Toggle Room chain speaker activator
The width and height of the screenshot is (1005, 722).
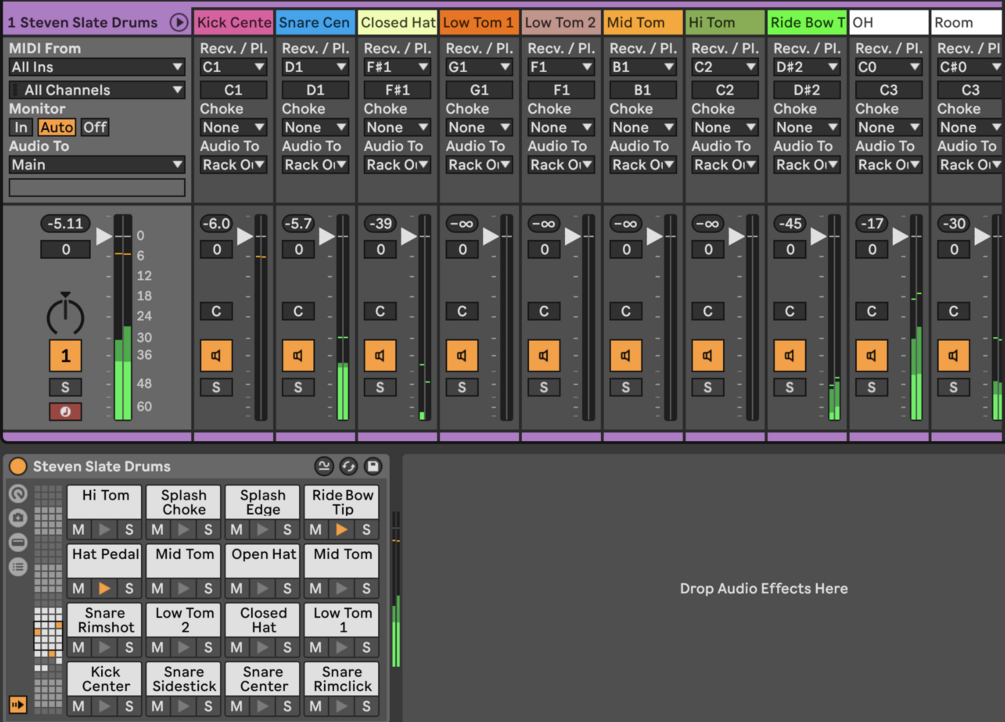pyautogui.click(x=954, y=355)
